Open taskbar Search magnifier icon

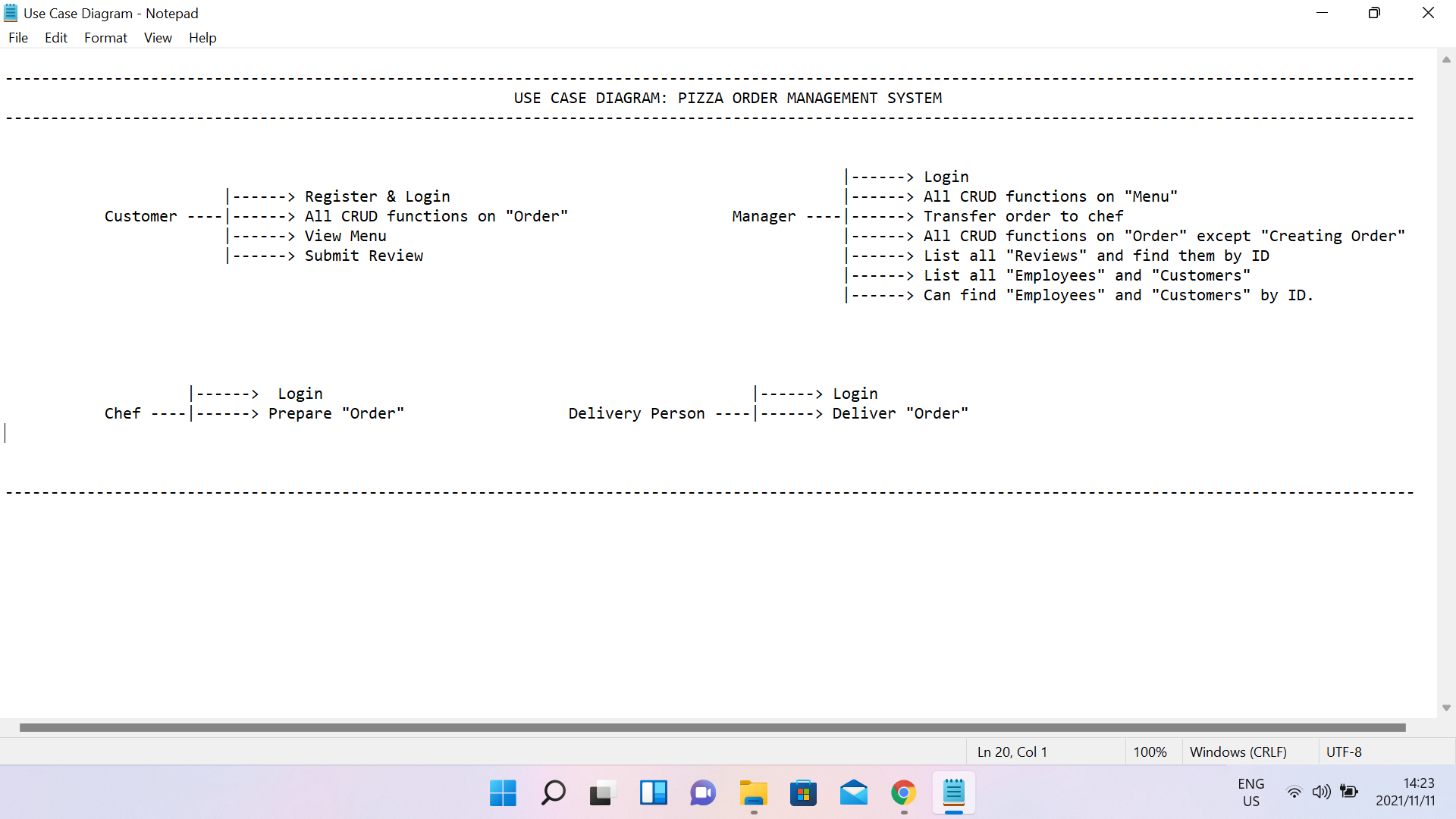[553, 793]
